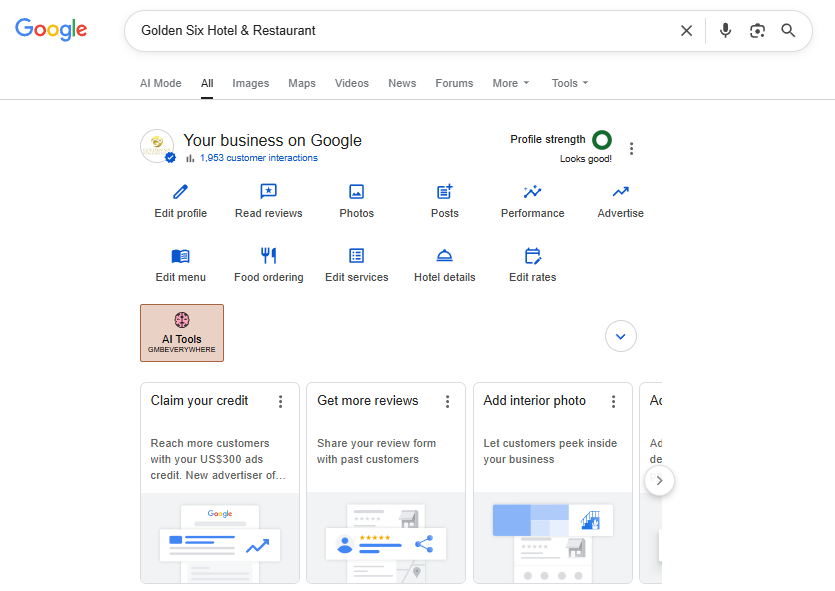Click the search box with hotel name

tap(400, 31)
